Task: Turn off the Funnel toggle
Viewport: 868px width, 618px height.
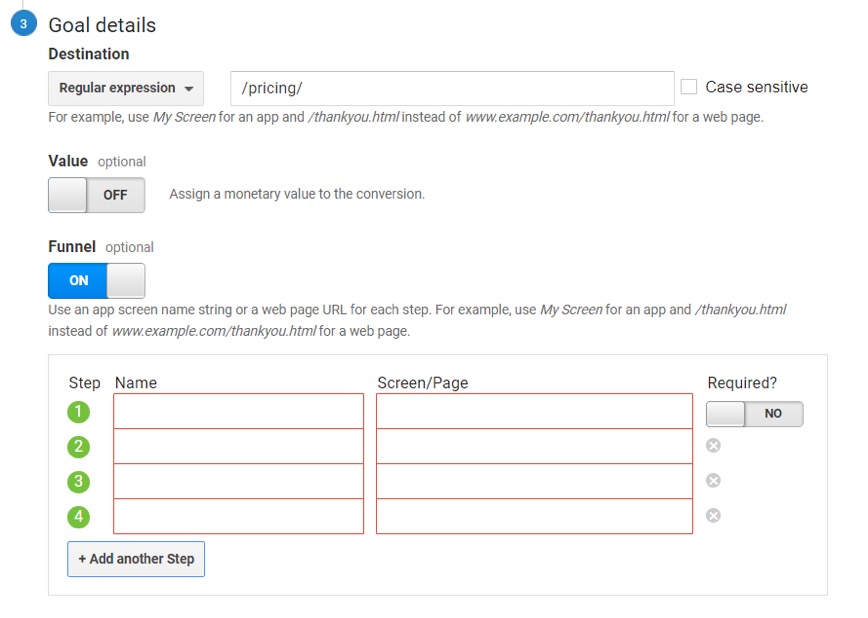Action: (96, 281)
